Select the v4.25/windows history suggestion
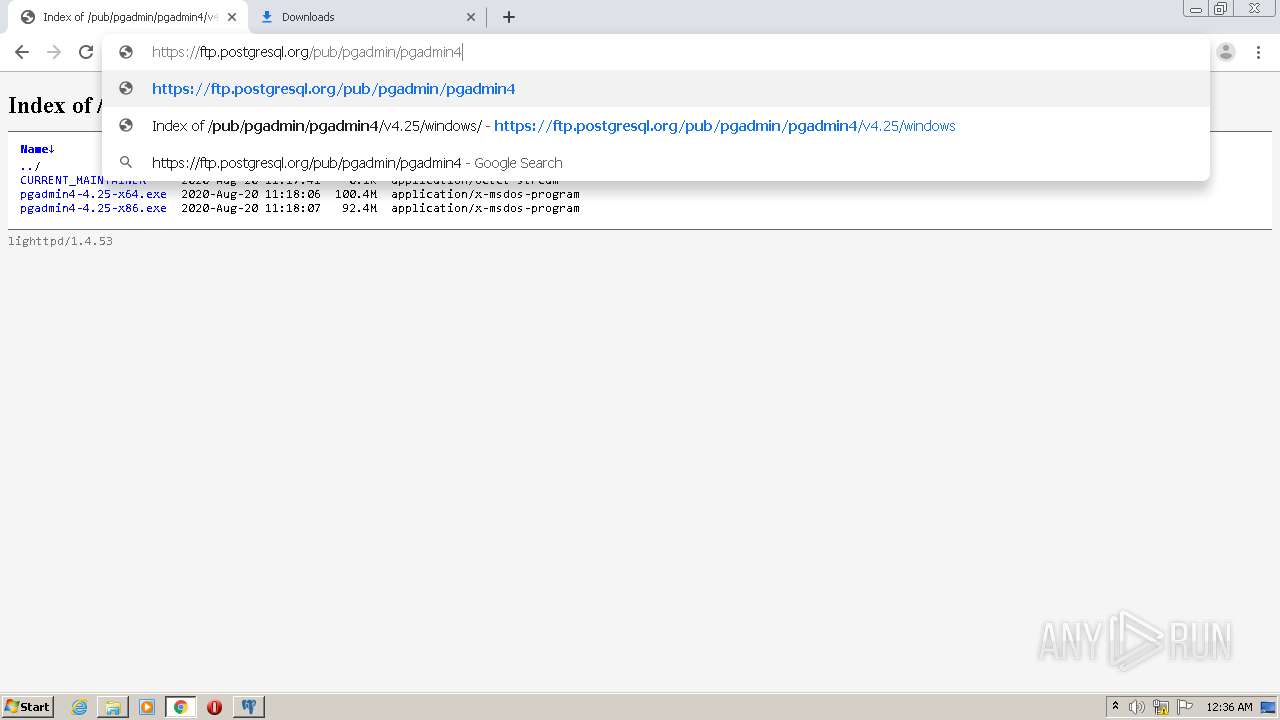1280x720 pixels. coord(656,126)
